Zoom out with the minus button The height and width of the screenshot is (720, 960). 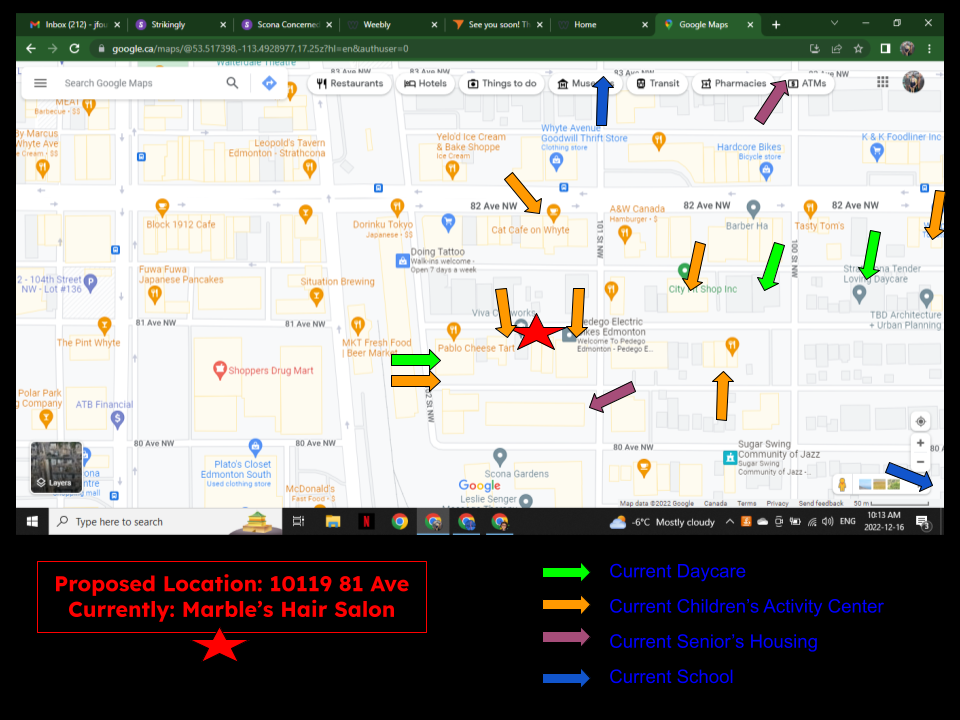pos(920,462)
